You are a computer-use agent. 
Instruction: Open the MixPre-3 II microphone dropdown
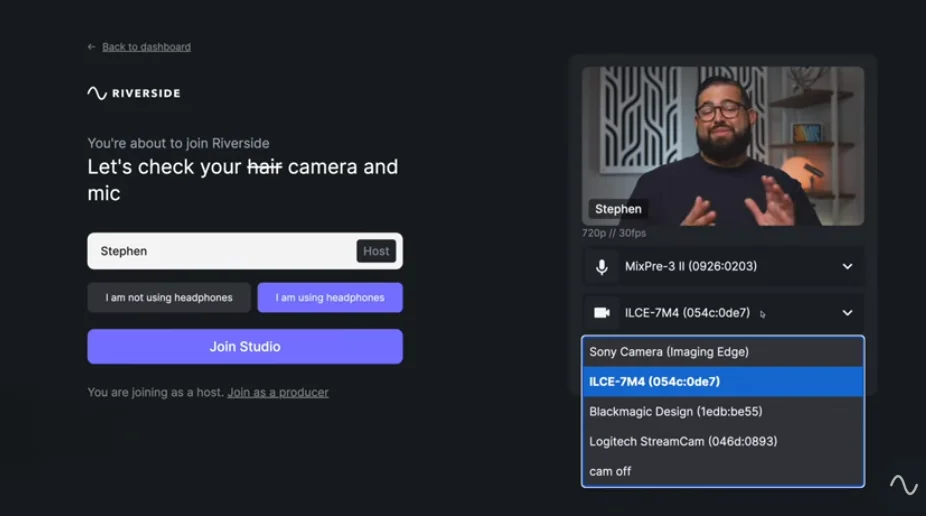723,267
